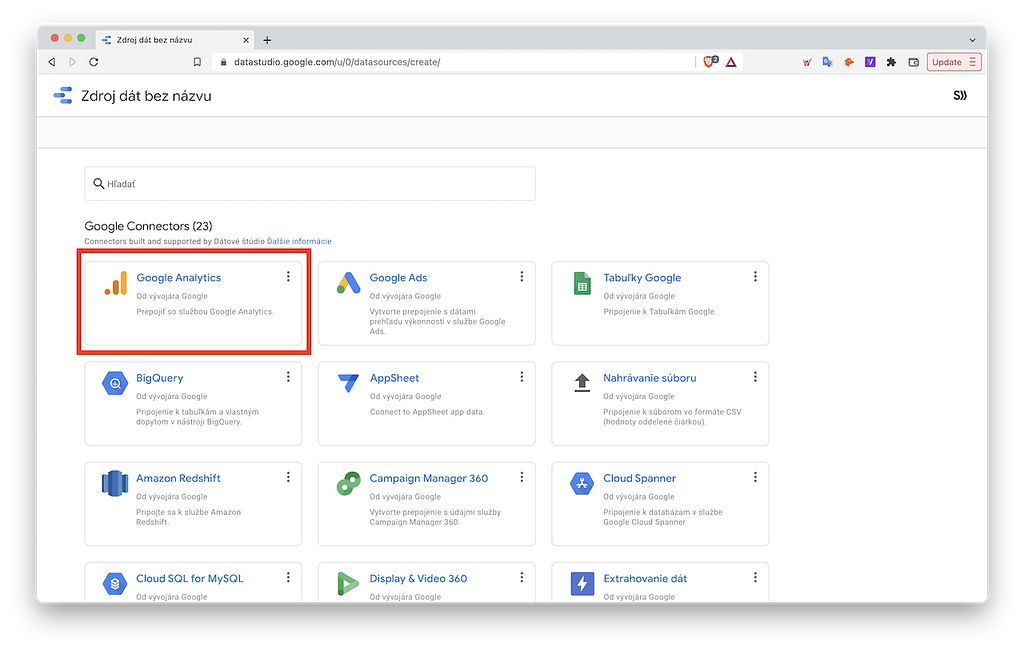
Task: Open Google Ads card more-options menu
Action: (x=522, y=277)
